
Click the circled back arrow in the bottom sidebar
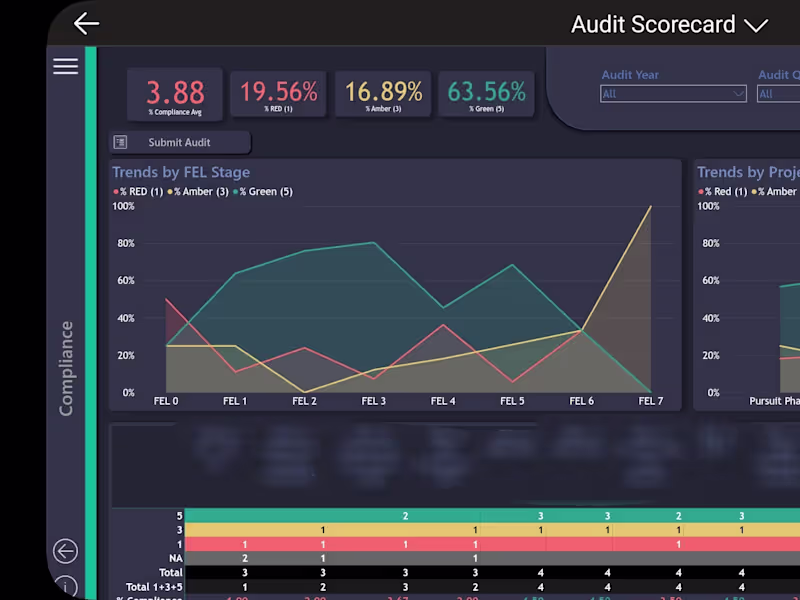tap(65, 551)
